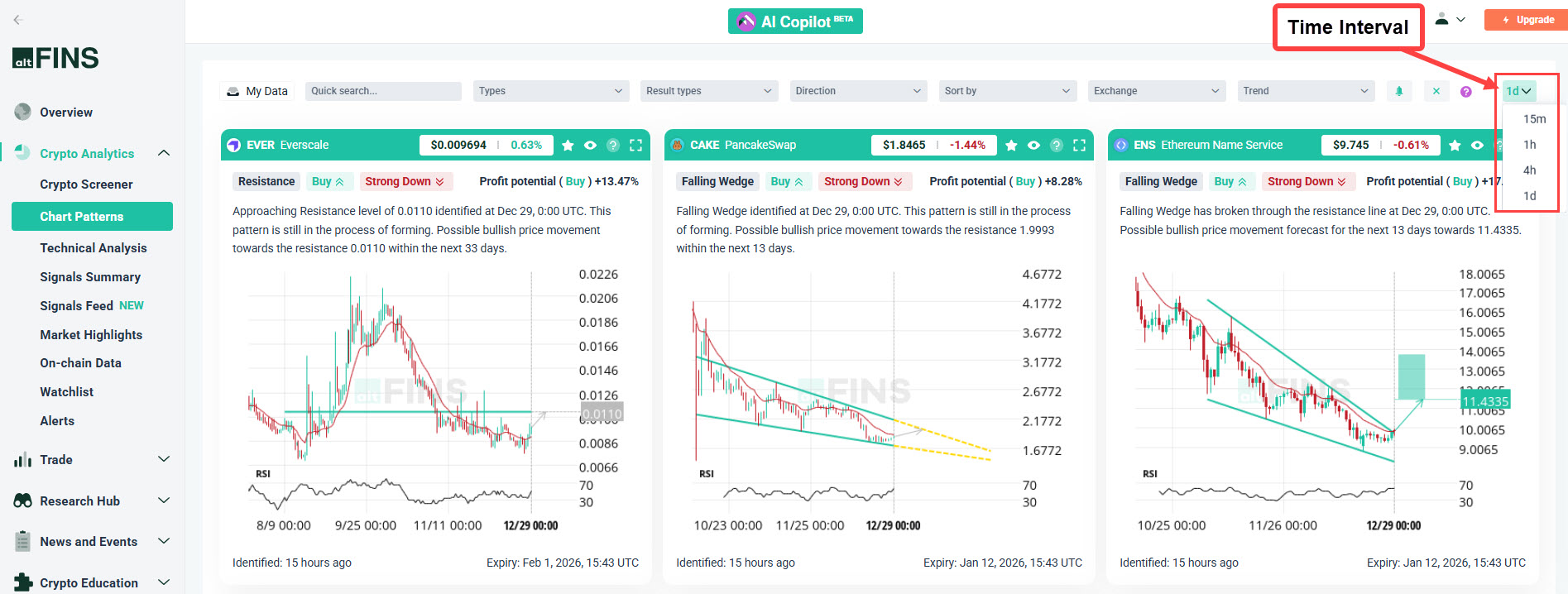Open Signals Summary in sidebar
1568x594 pixels.
pos(90,277)
